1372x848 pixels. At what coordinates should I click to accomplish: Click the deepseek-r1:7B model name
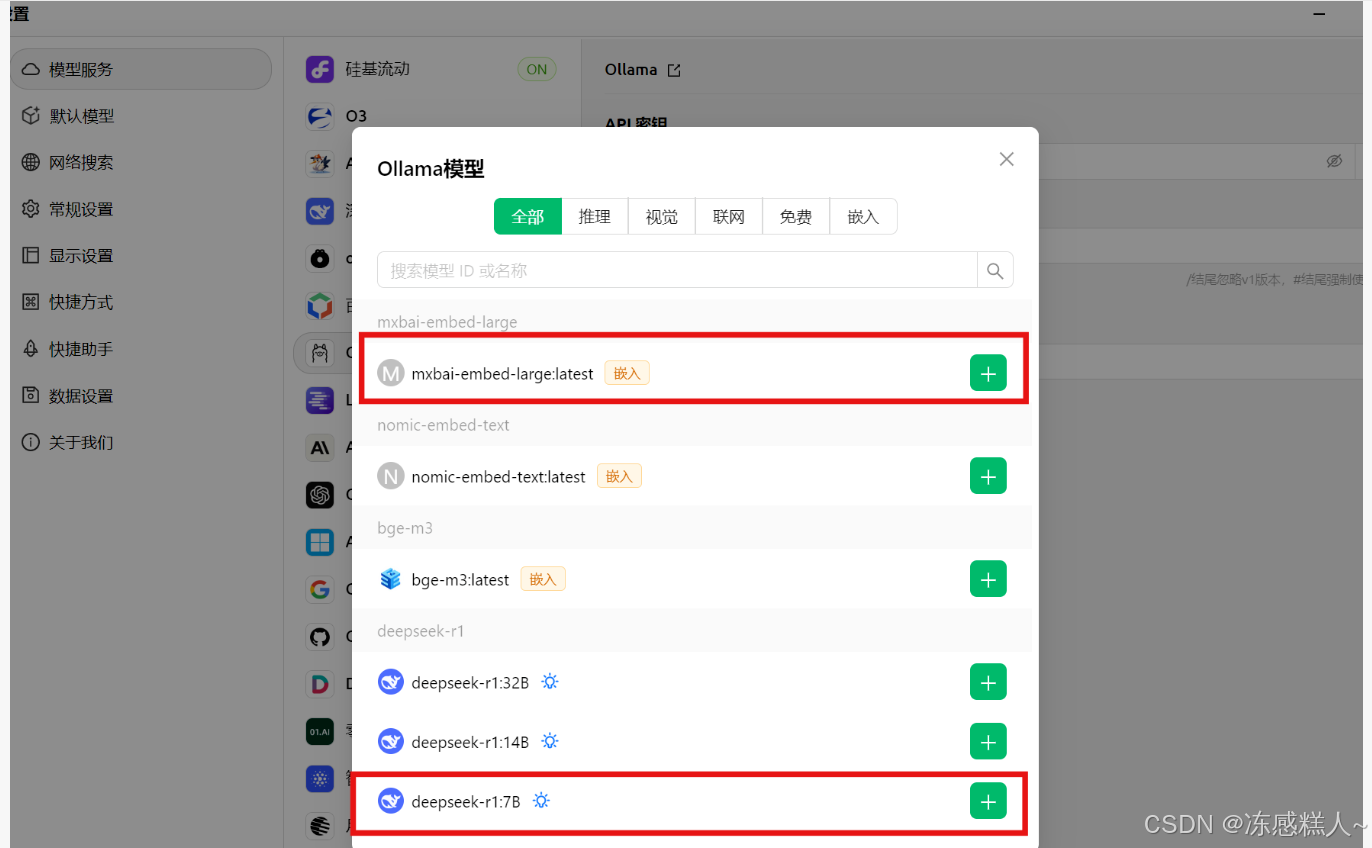coord(466,802)
